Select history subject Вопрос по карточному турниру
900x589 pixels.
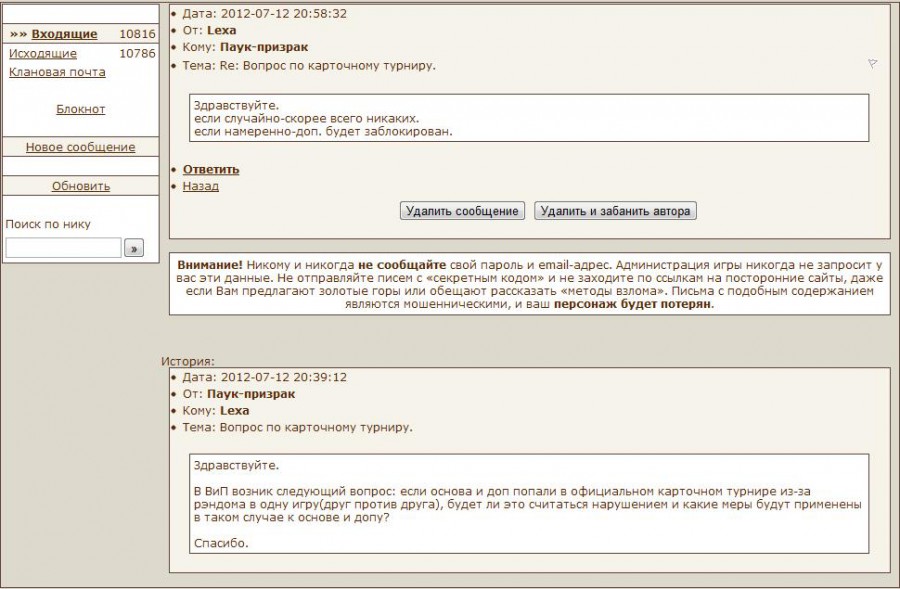pyautogui.click(x=316, y=427)
